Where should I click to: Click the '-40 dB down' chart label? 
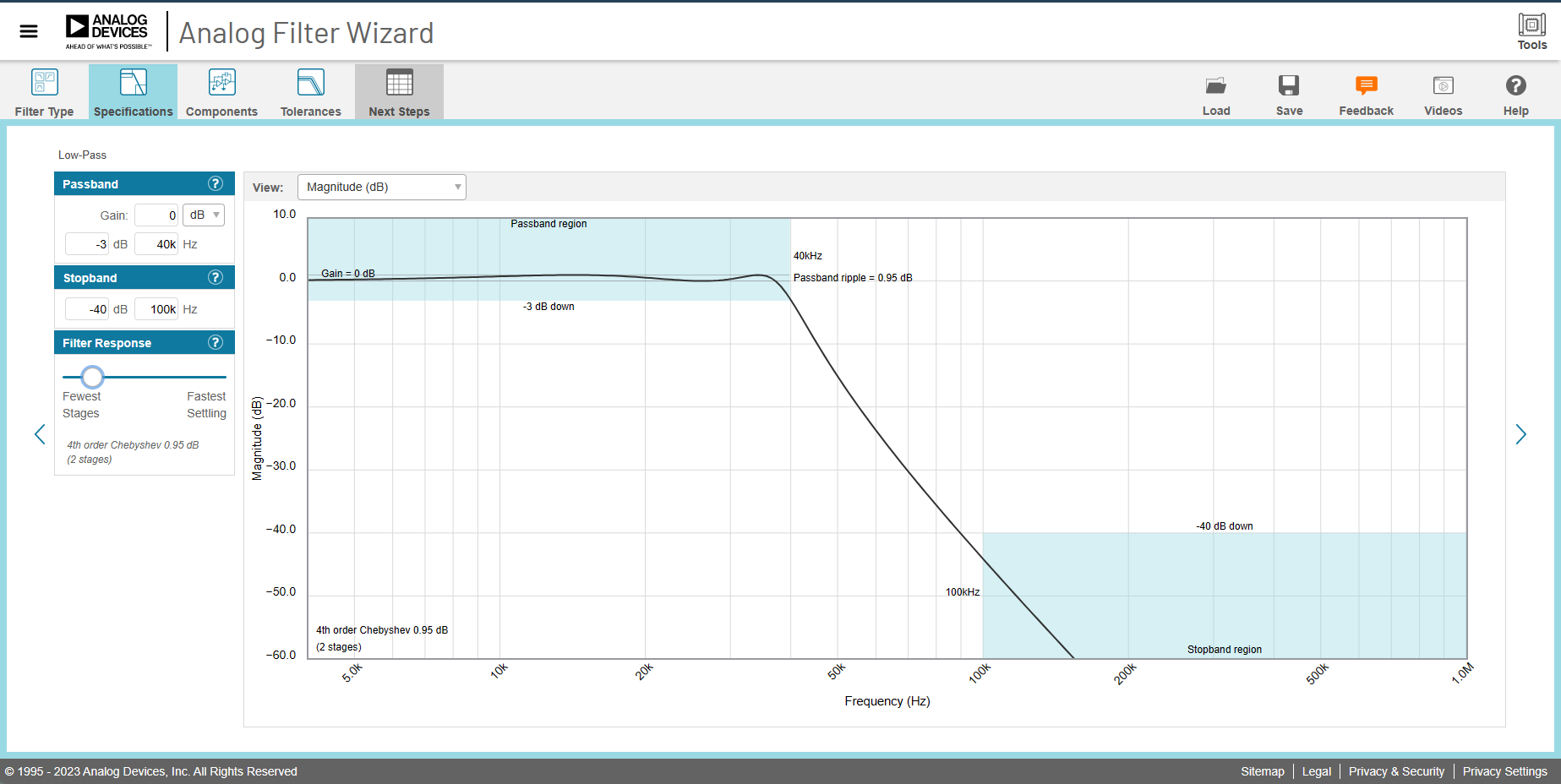(1224, 526)
